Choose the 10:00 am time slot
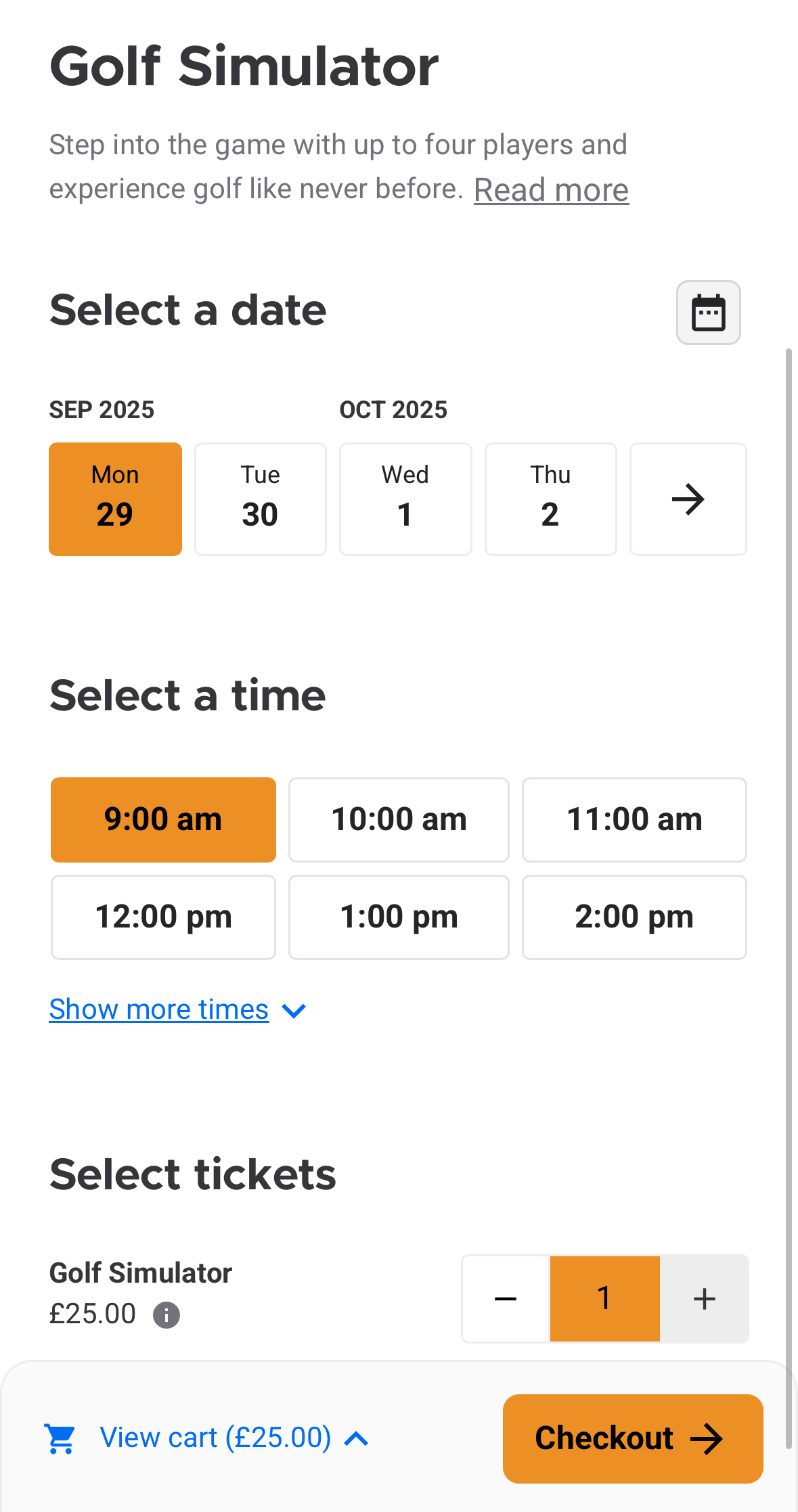This screenshot has width=798, height=1512. [399, 819]
